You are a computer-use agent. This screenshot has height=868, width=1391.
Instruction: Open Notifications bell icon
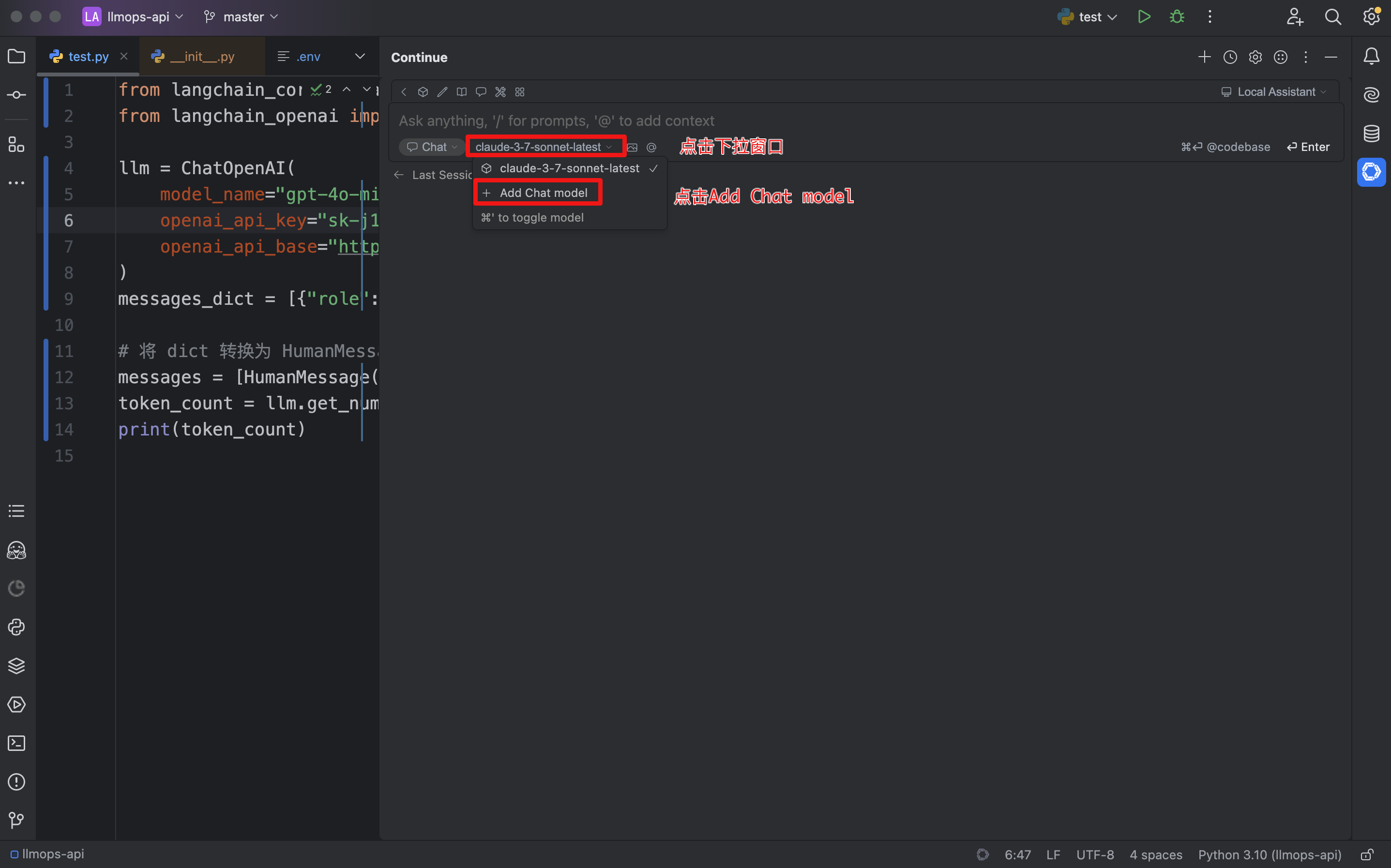tap(1371, 56)
